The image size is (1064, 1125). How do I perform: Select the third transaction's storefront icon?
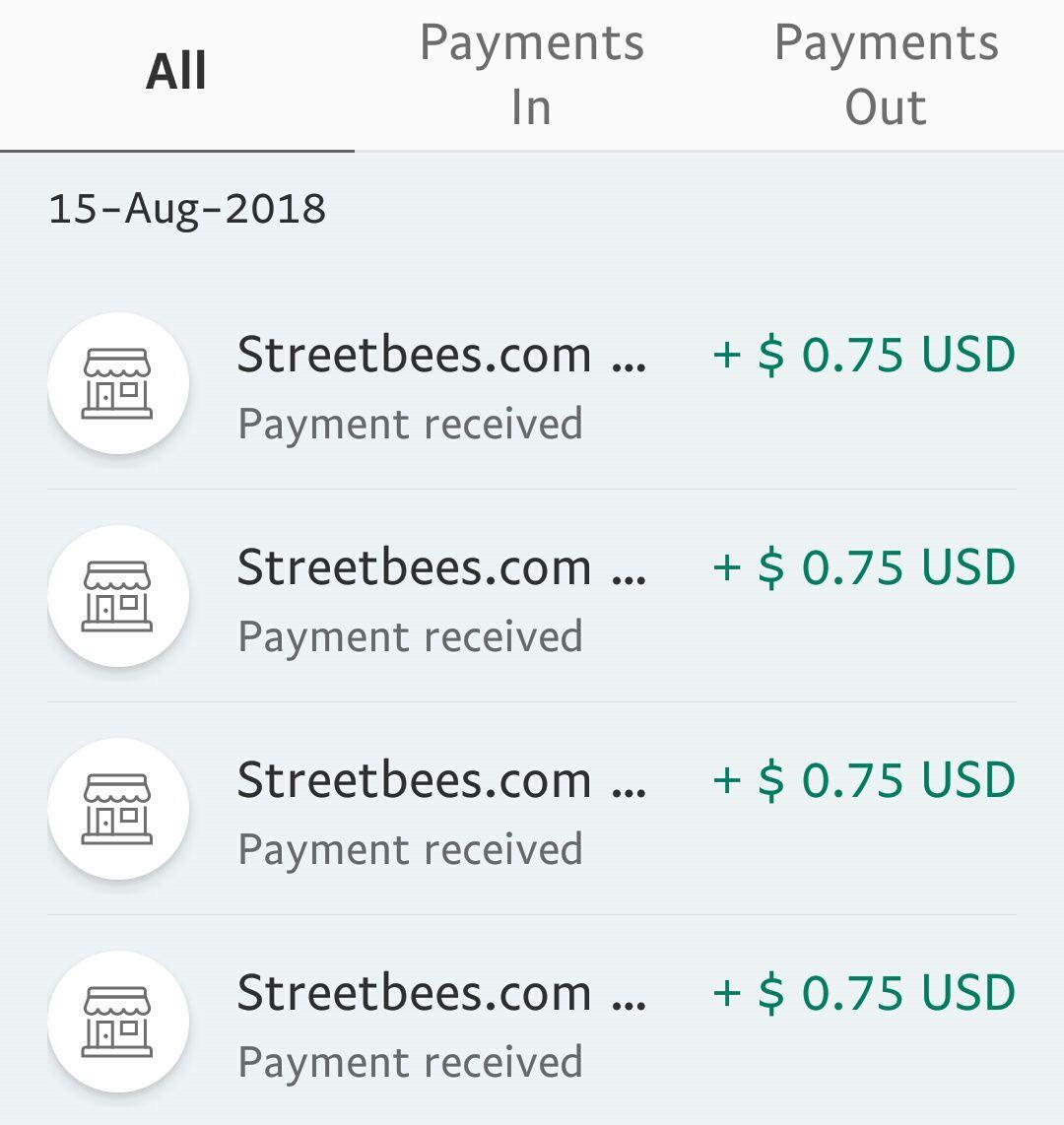pyautogui.click(x=118, y=809)
